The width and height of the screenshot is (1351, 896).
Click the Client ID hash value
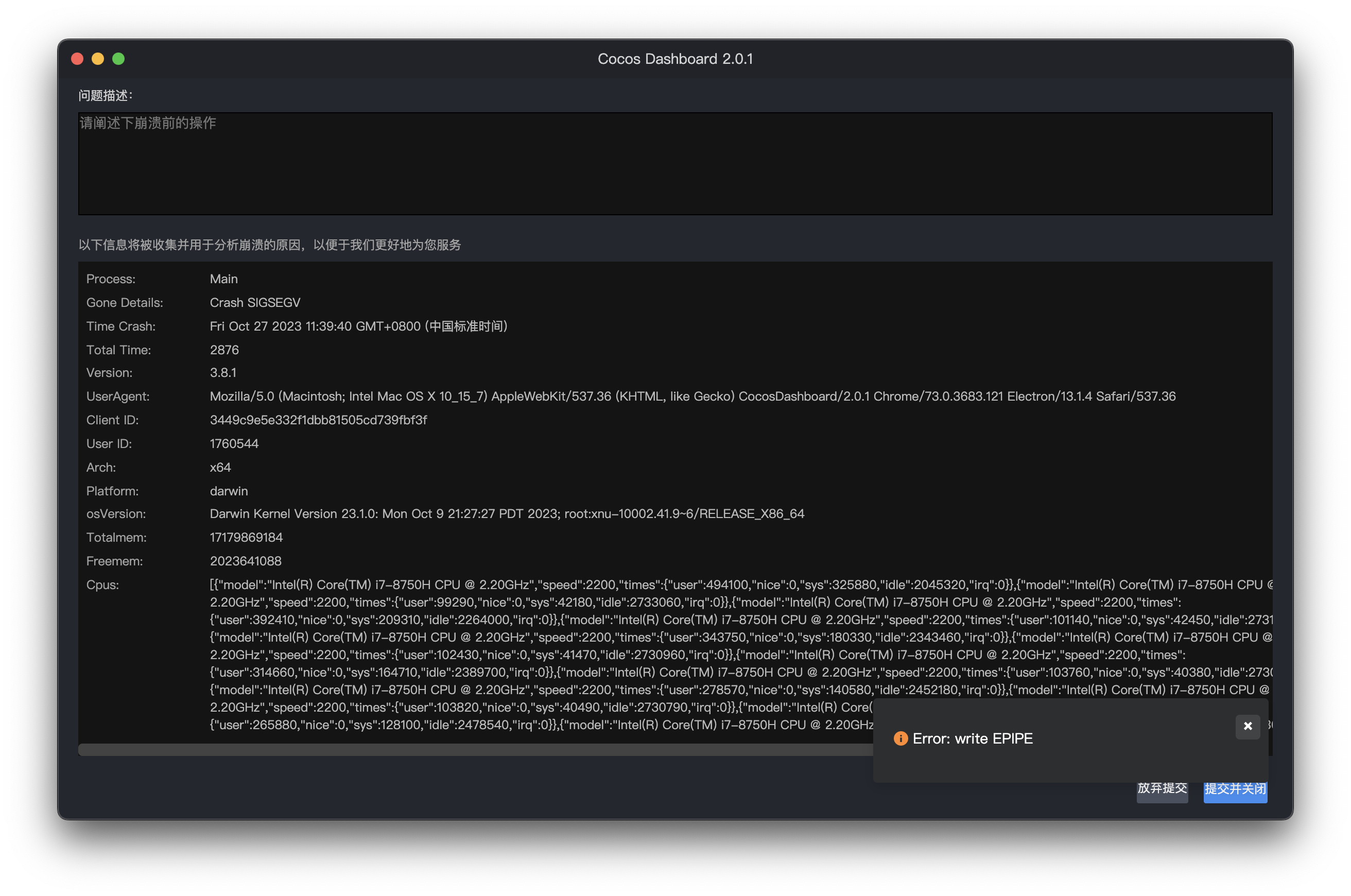[x=318, y=420]
